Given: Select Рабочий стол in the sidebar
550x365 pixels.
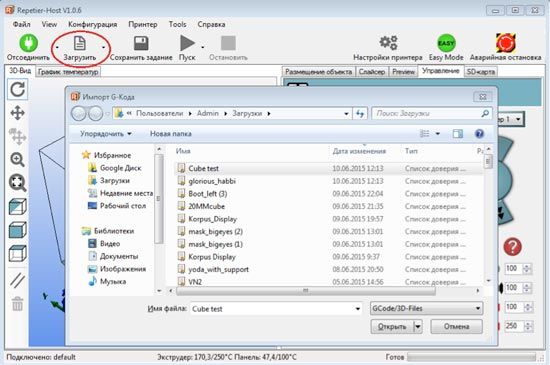Looking at the screenshot, I should [122, 206].
